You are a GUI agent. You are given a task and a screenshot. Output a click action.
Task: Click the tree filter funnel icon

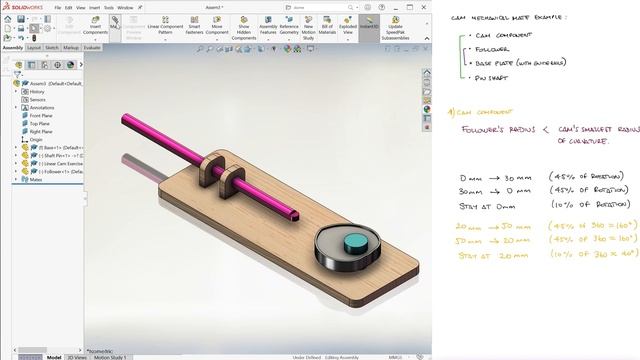(x=17, y=74)
